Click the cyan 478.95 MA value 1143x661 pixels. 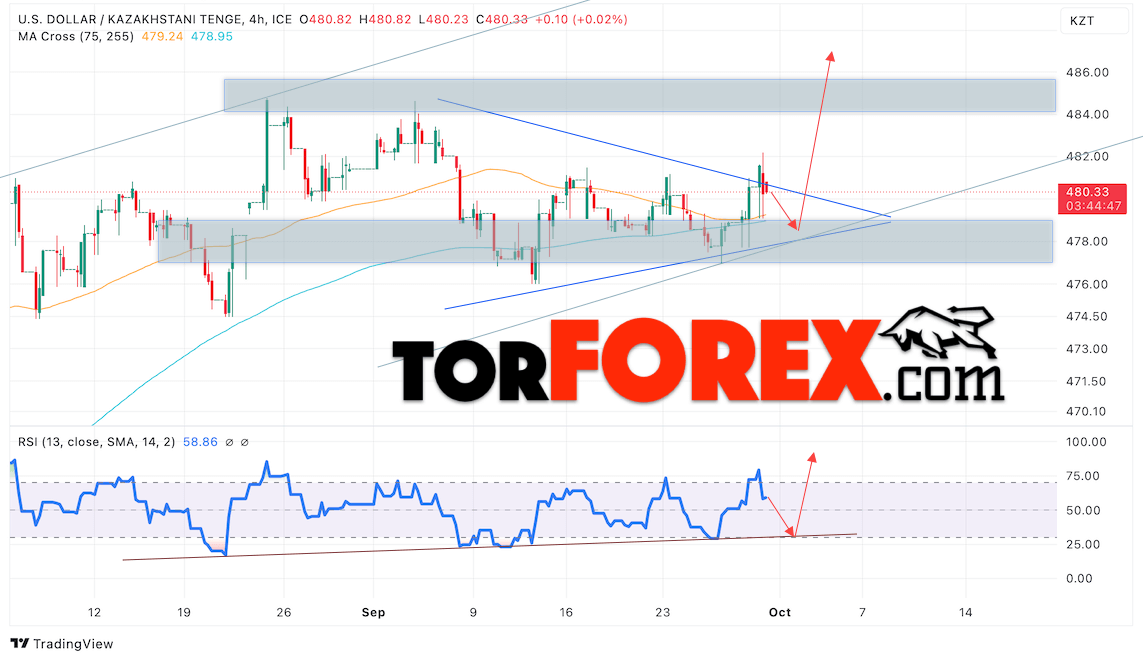point(212,36)
